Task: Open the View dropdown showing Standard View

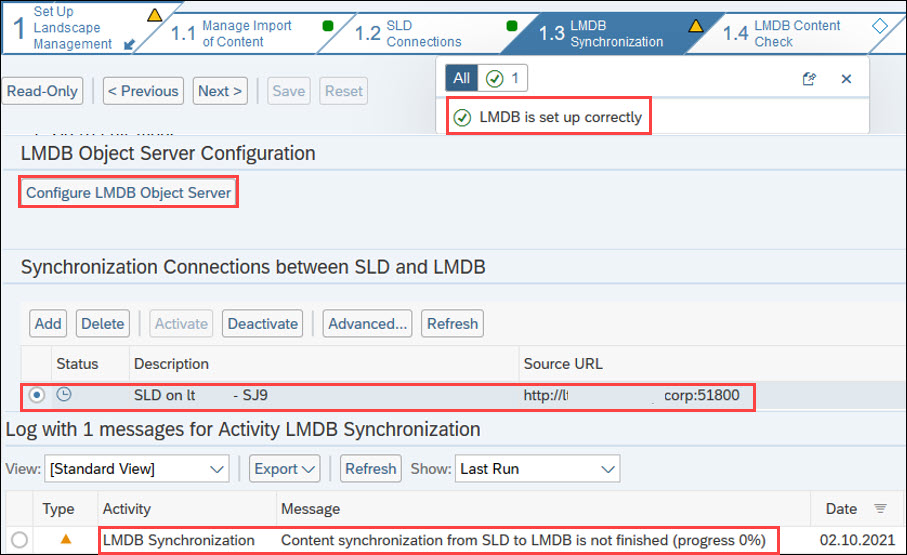Action: click(x=138, y=468)
